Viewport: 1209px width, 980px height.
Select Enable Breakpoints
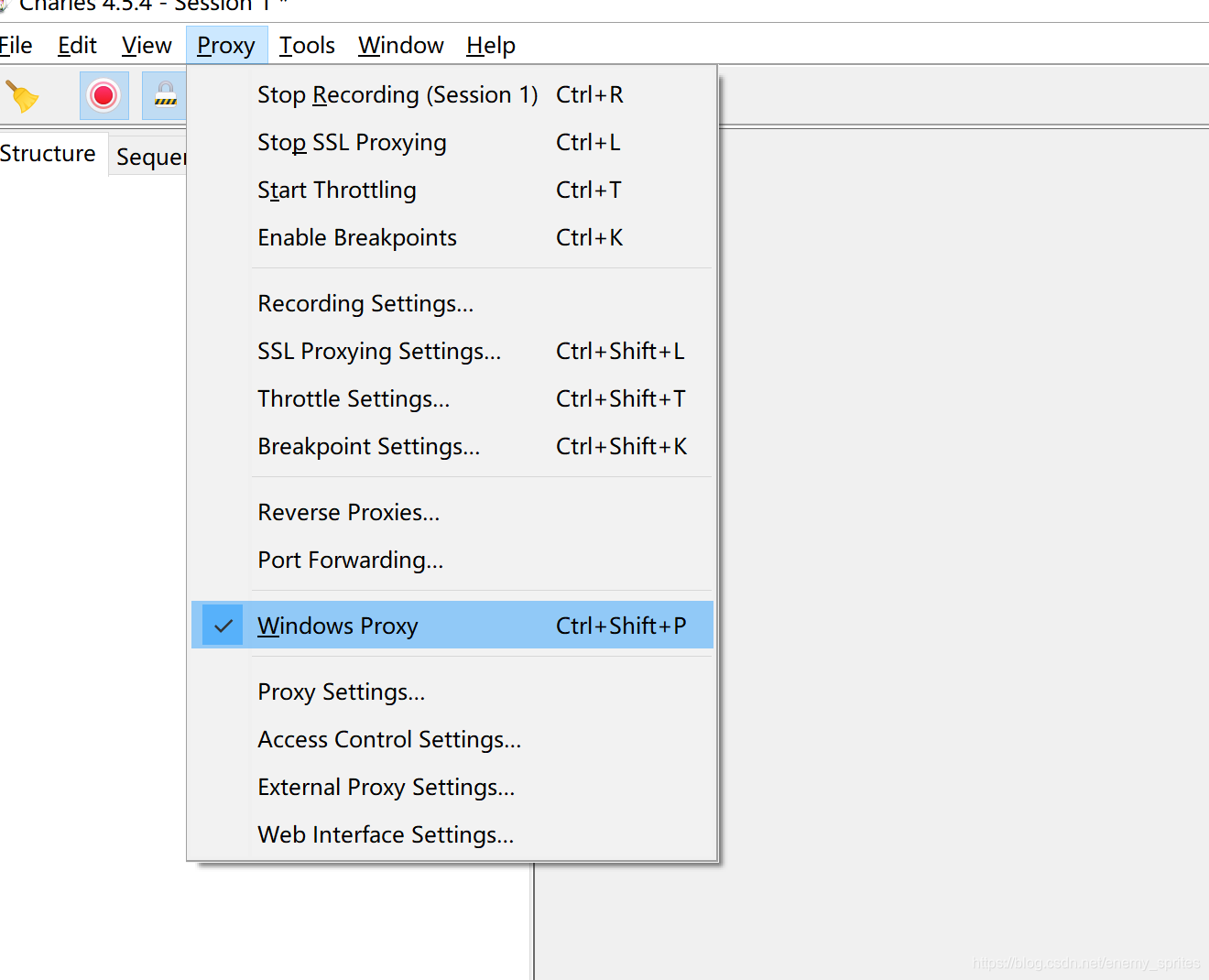pyautogui.click(x=452, y=238)
